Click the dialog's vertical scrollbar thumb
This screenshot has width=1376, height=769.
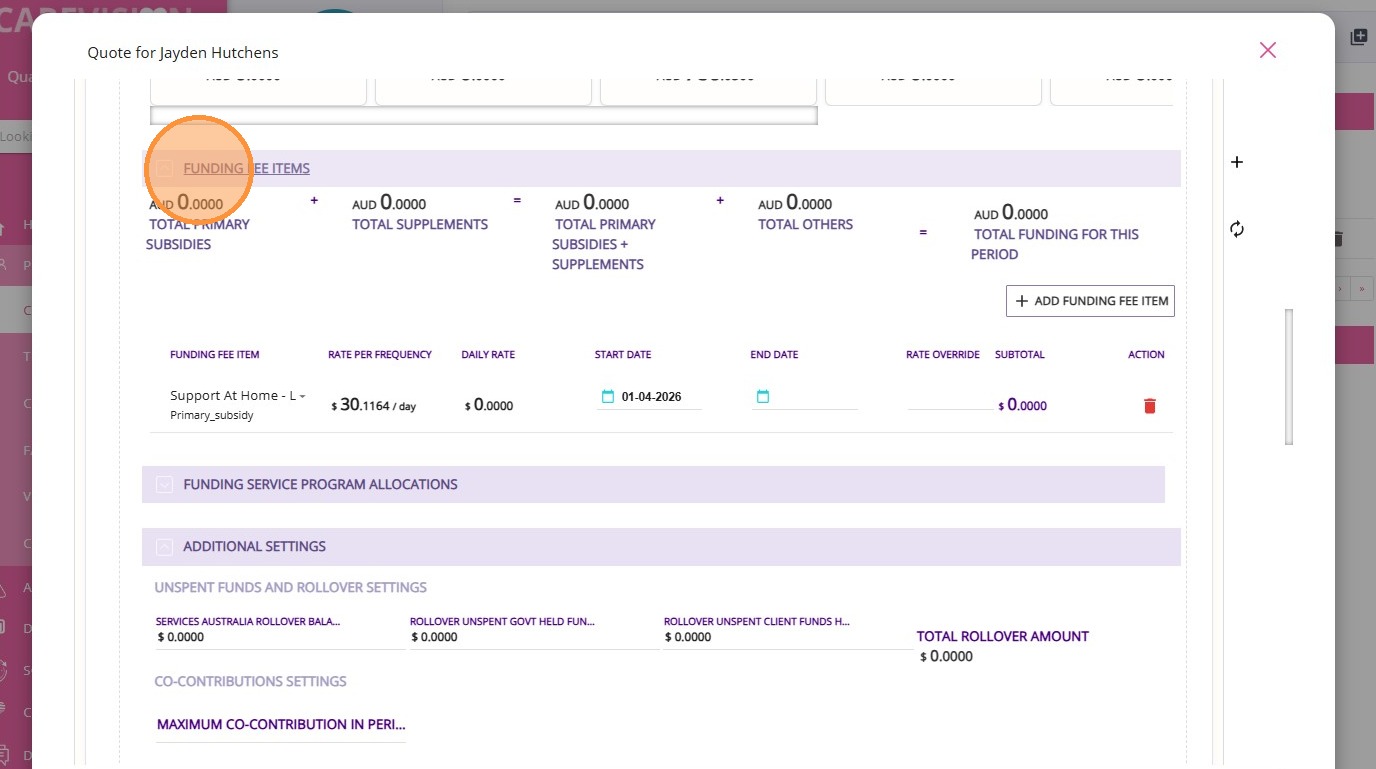[x=1289, y=376]
